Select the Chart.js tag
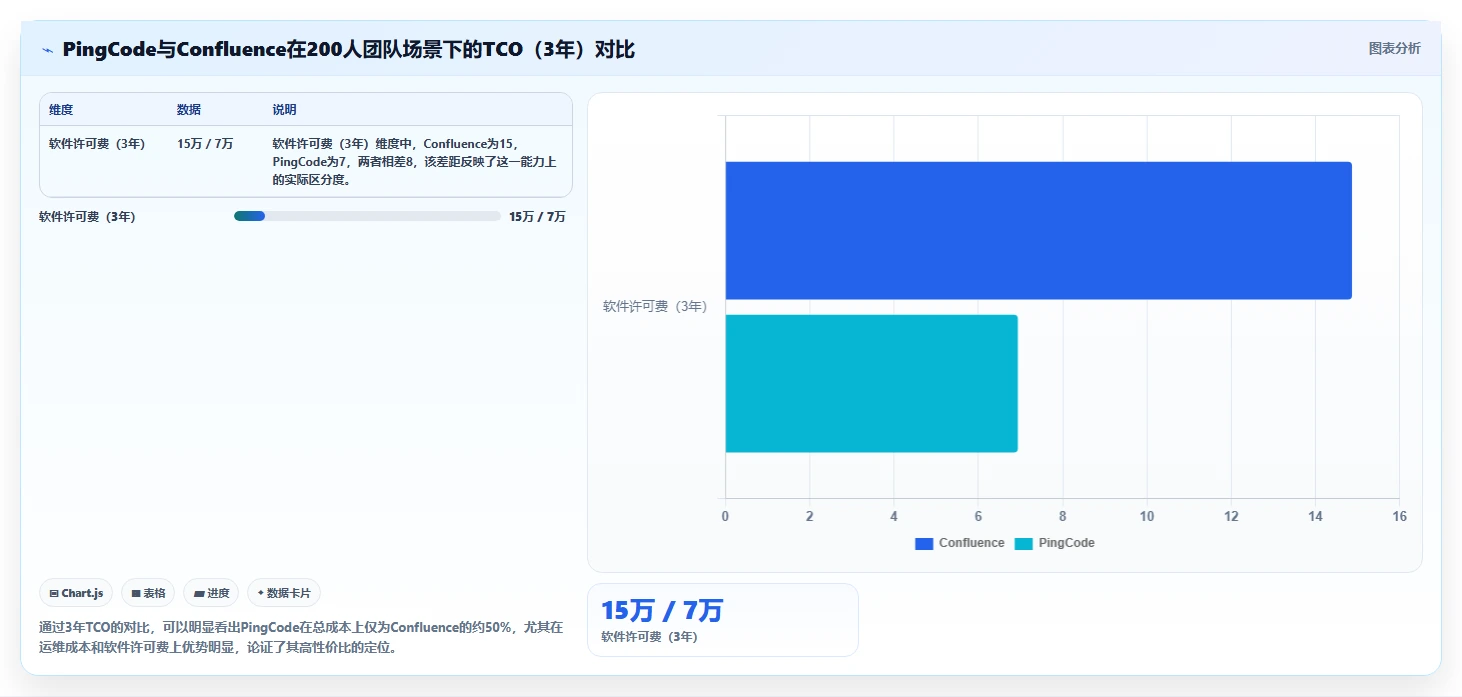Viewport: 1462px width, 697px height. [76, 593]
